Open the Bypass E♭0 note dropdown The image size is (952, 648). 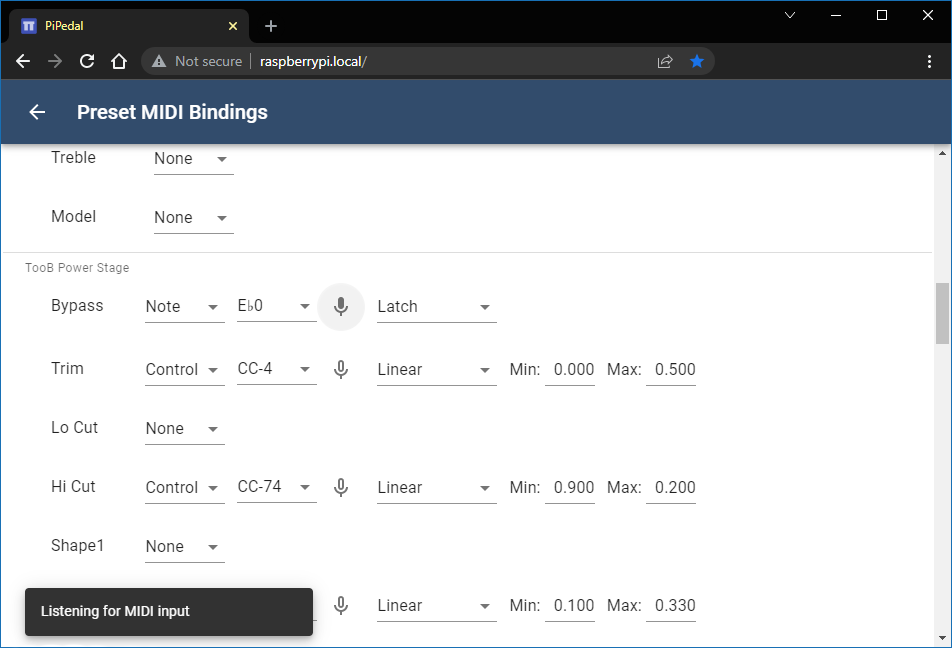tap(277, 306)
